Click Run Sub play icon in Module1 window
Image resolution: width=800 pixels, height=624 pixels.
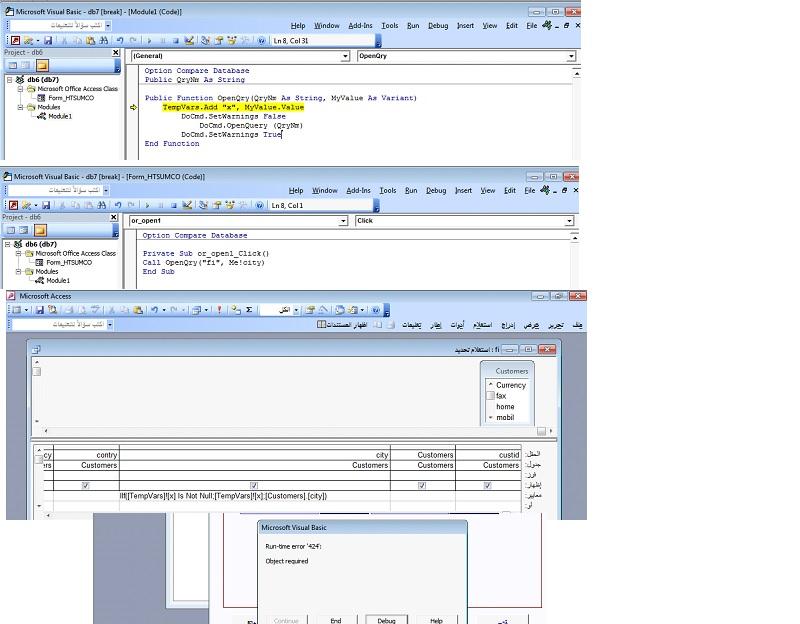pos(149,40)
